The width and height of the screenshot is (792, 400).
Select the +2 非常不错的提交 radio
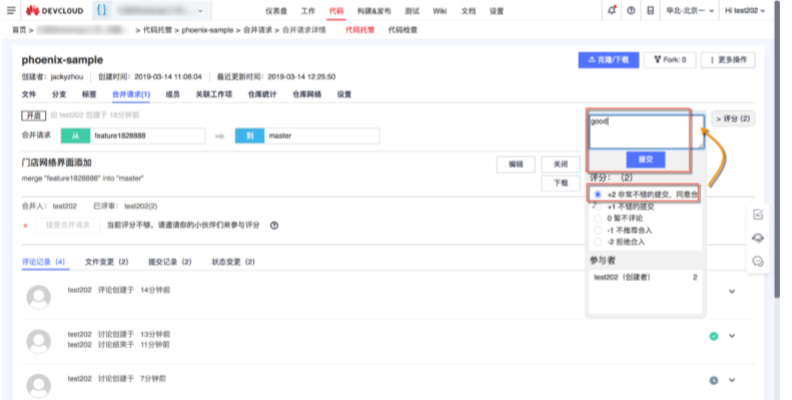pyautogui.click(x=598, y=194)
